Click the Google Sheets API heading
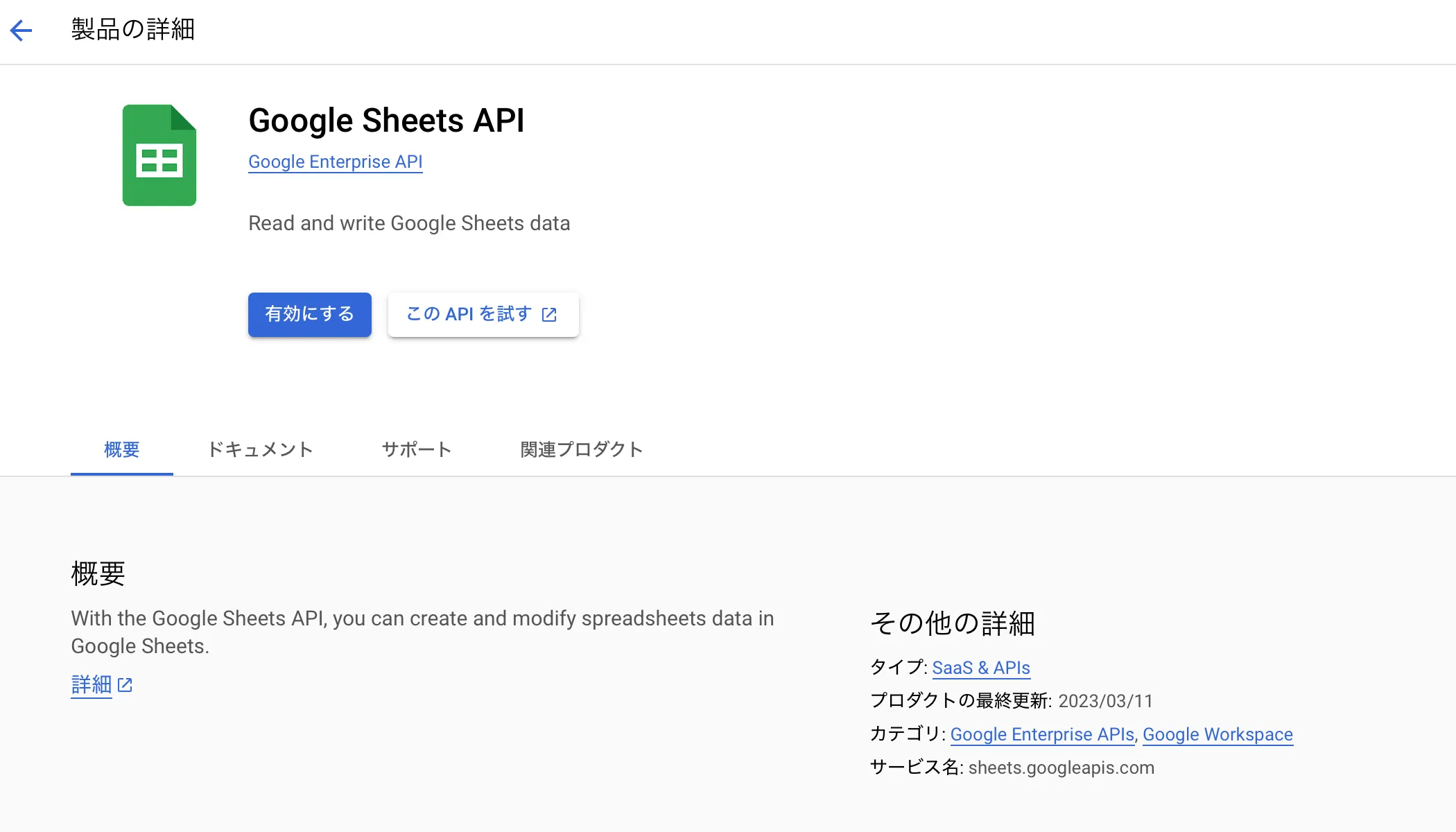1456x832 pixels. (386, 121)
